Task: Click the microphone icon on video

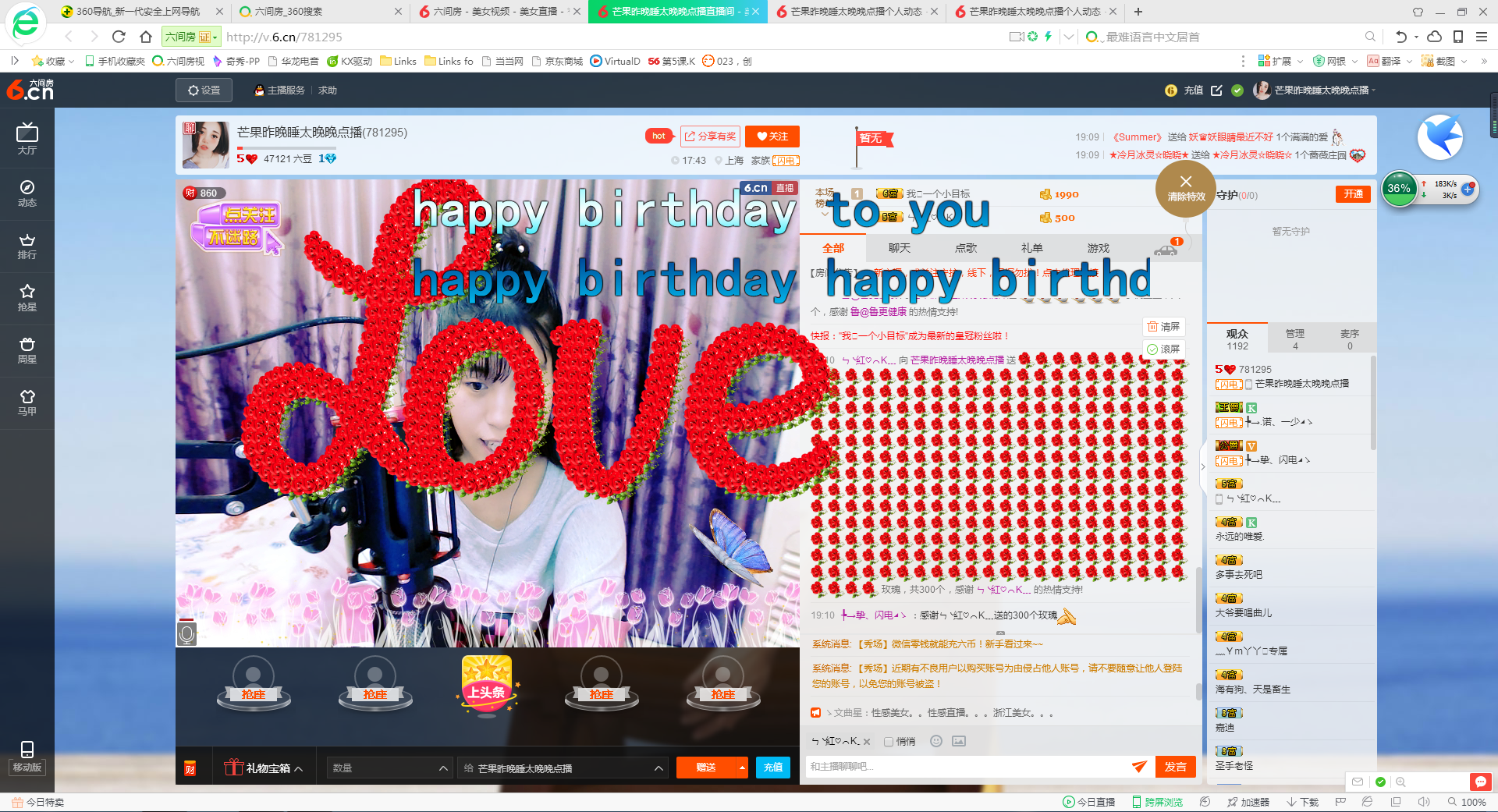Action: [186, 633]
